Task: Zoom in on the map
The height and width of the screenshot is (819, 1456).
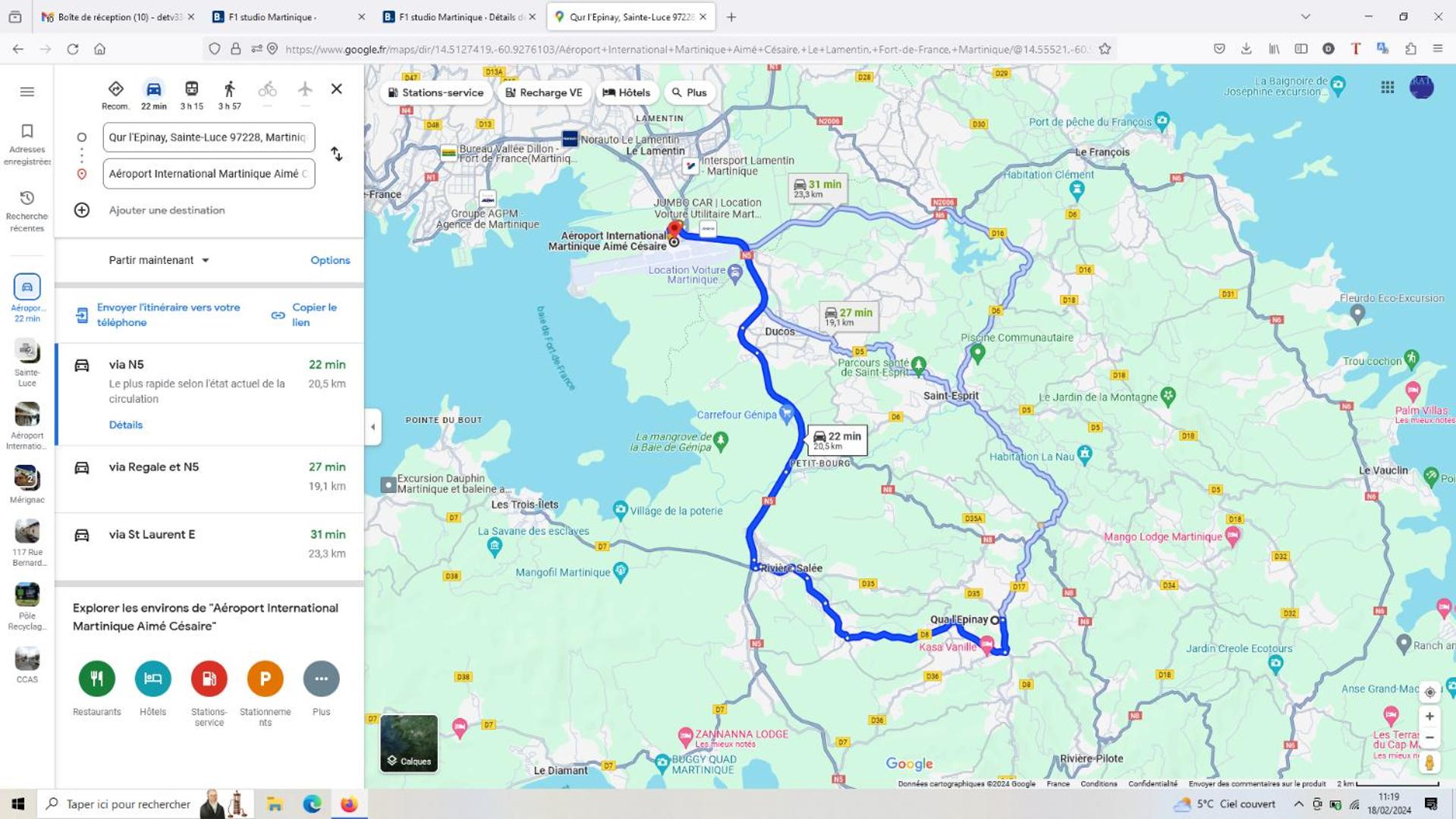Action: click(1429, 717)
